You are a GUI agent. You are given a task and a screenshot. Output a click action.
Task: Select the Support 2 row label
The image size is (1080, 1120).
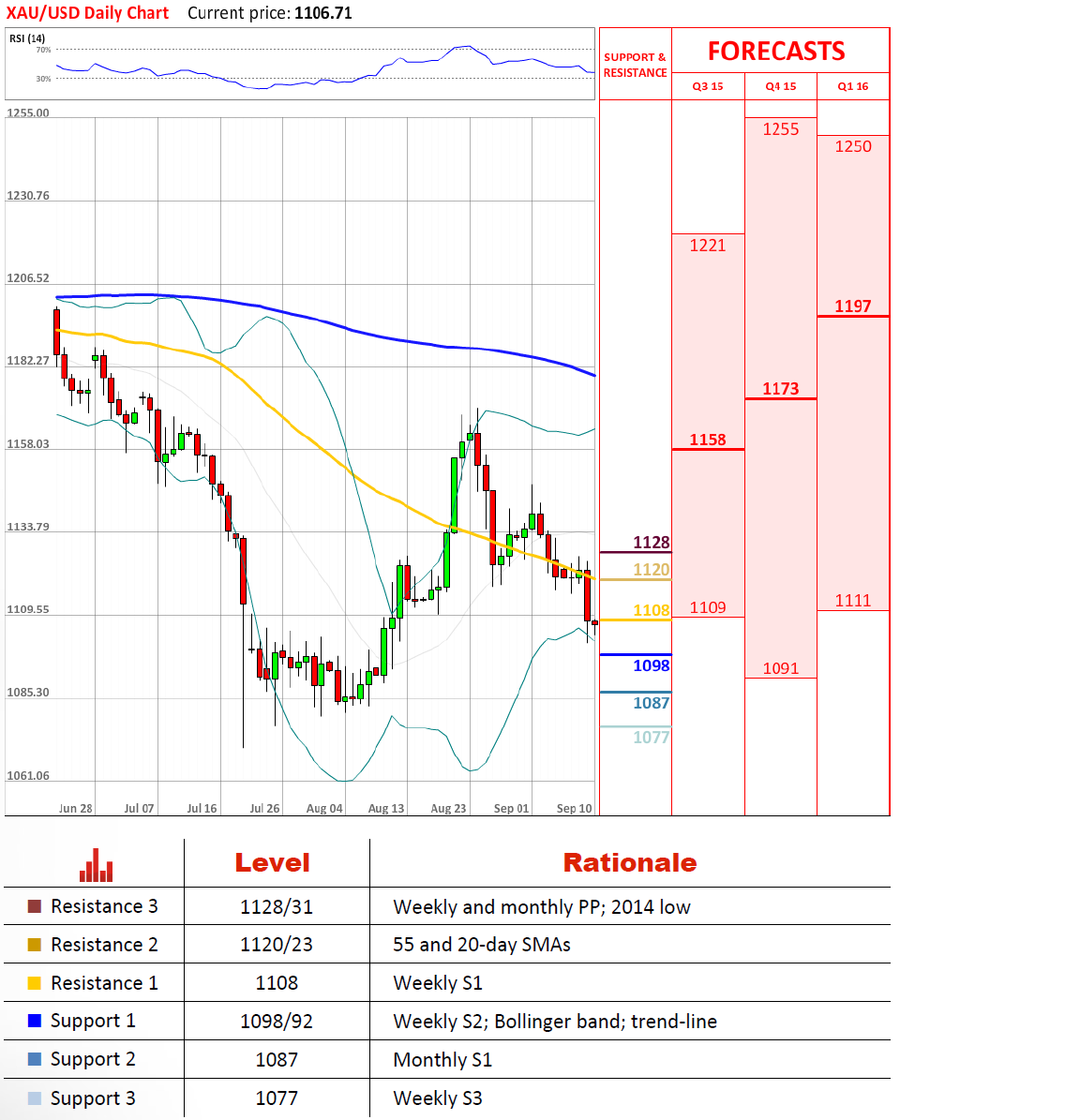pos(93,1060)
